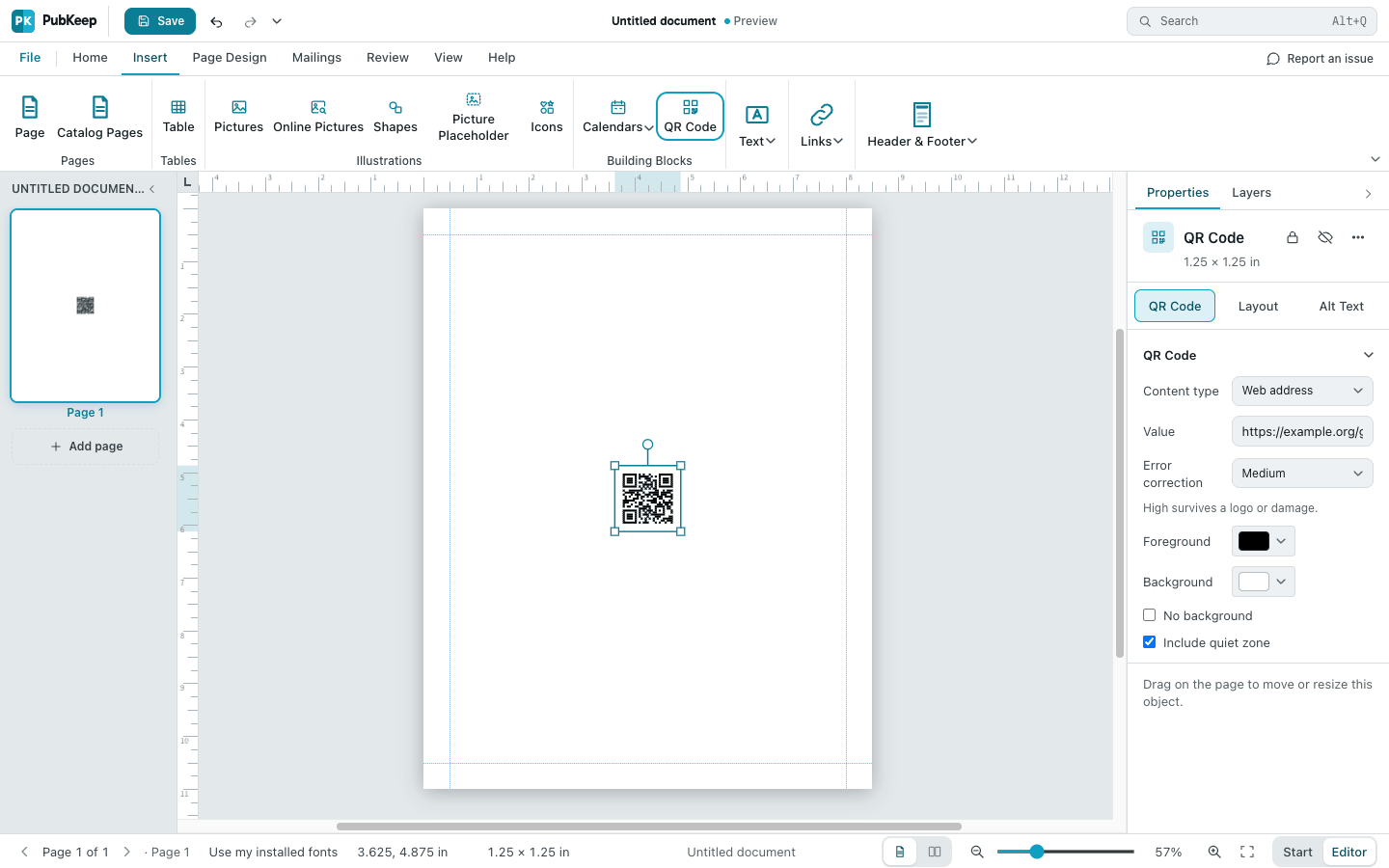Open Online Pictures search
Screen dimensions: 1389x868
[318, 117]
